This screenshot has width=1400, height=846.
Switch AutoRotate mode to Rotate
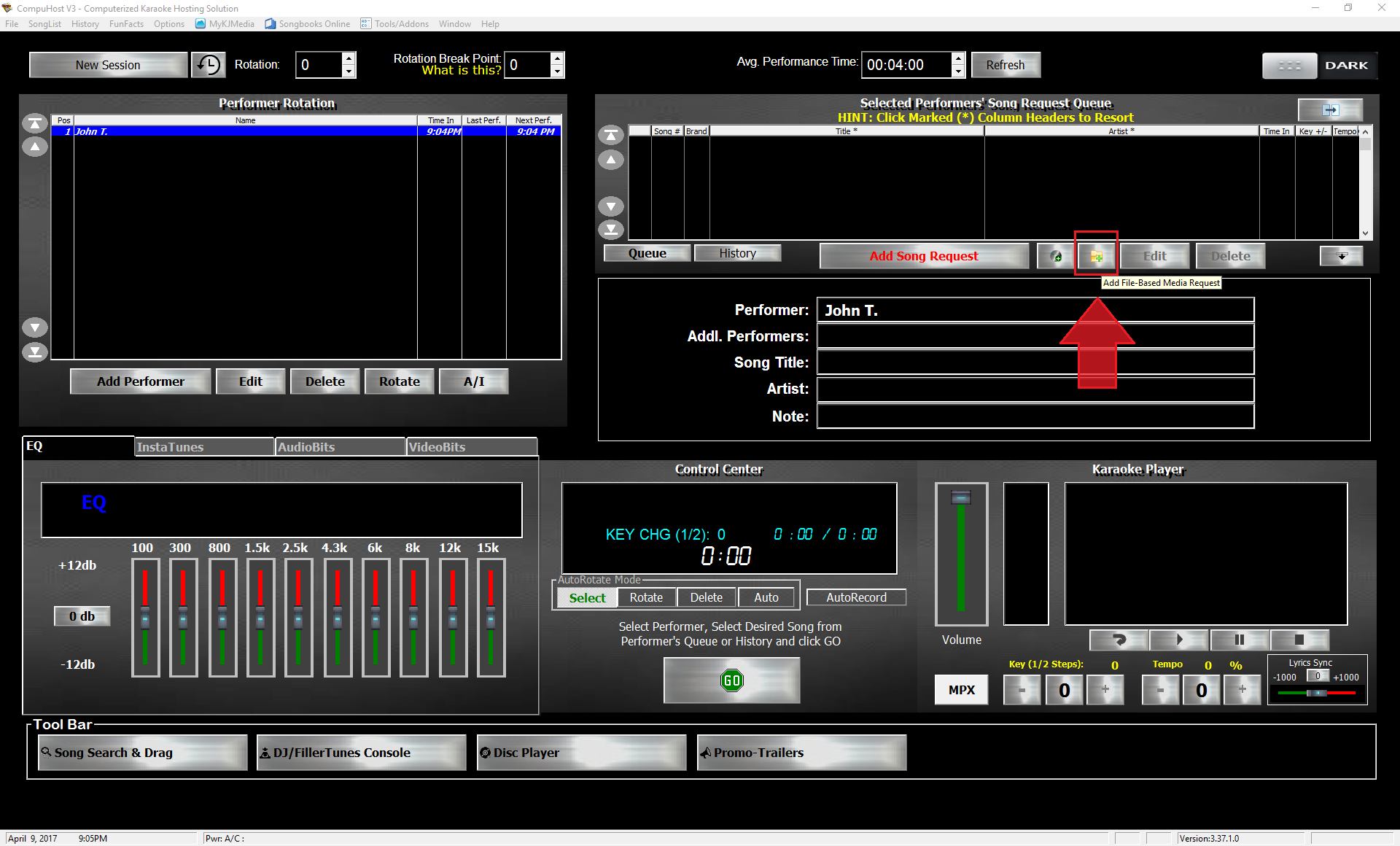tap(646, 597)
